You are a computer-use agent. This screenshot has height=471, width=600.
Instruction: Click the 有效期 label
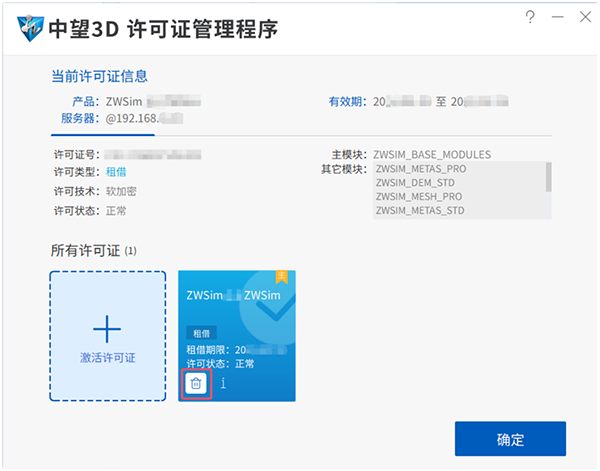pyautogui.click(x=347, y=102)
